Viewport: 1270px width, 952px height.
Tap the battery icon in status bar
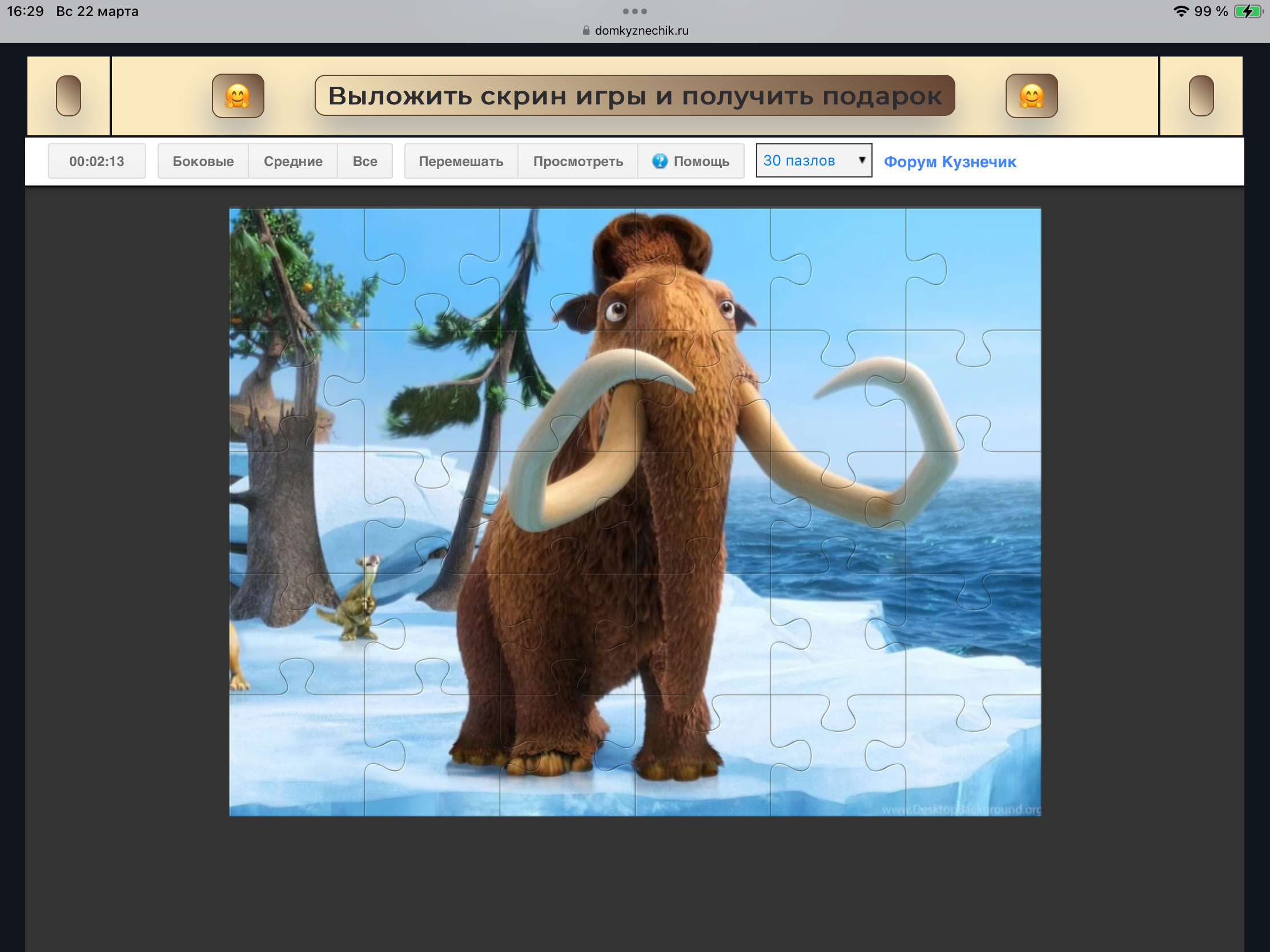click(x=1248, y=11)
